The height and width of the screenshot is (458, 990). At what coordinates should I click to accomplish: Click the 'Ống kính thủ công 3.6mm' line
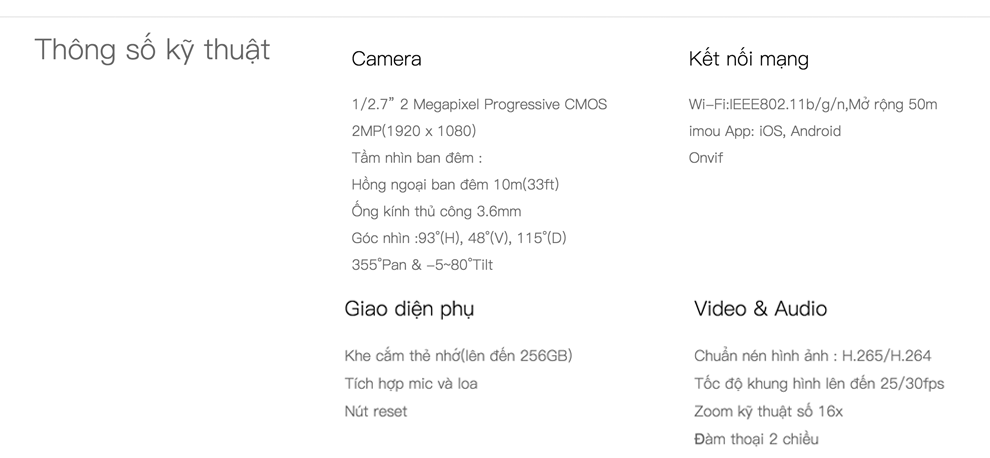tap(436, 211)
